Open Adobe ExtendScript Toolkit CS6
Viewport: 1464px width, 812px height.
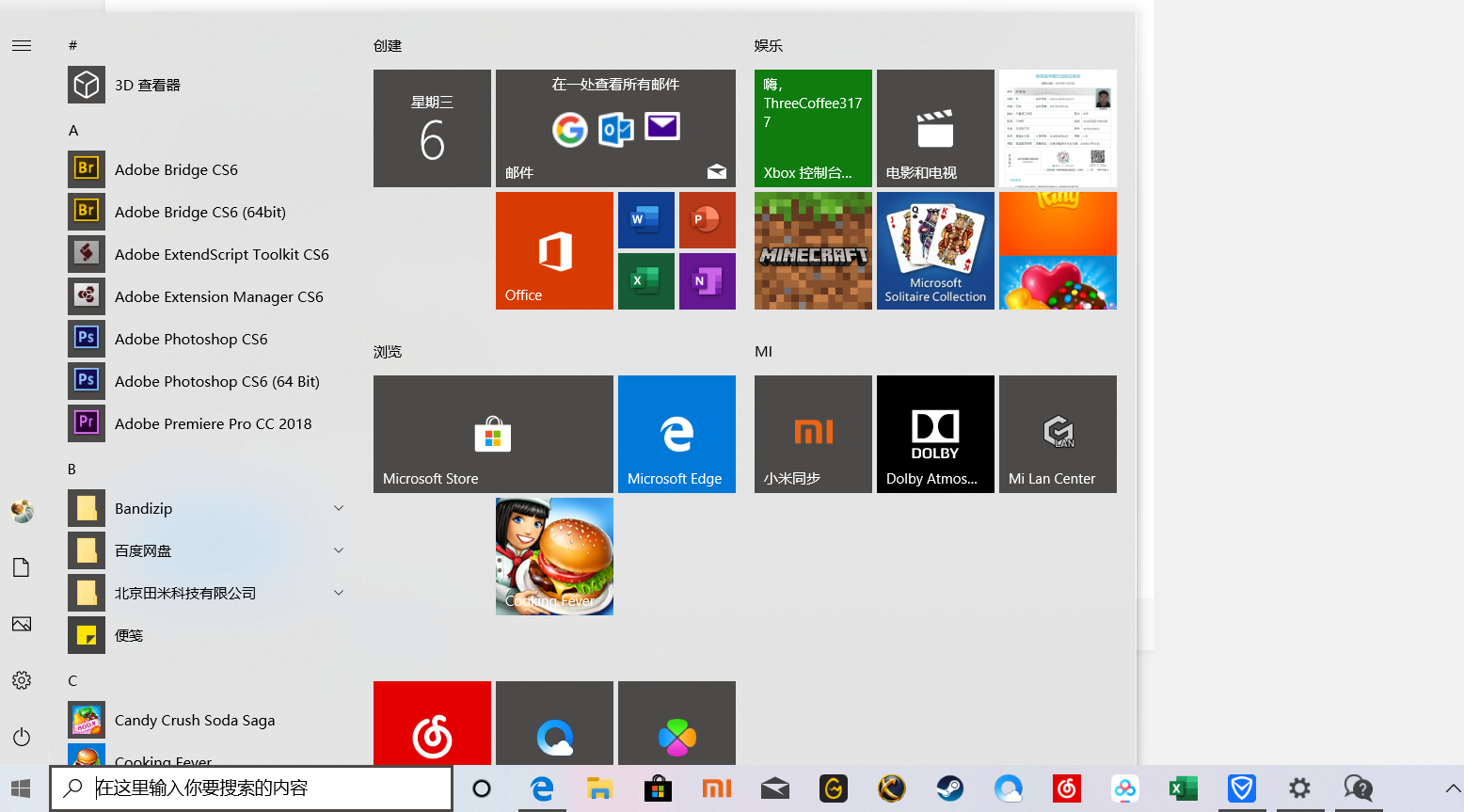[205, 254]
